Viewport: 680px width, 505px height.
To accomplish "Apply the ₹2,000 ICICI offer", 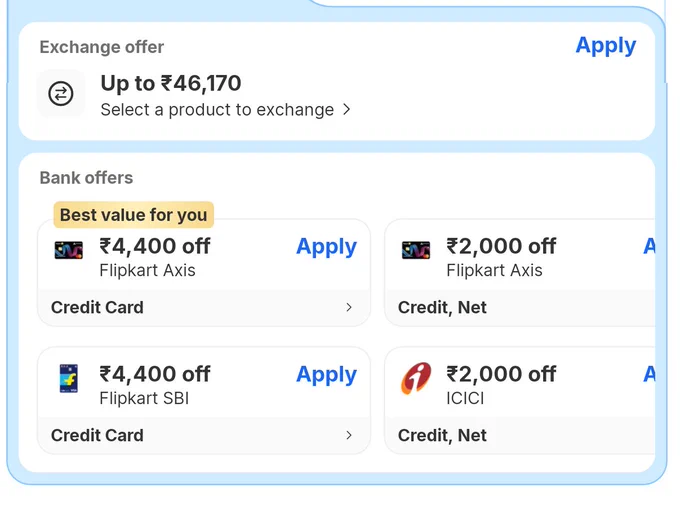I will [649, 374].
